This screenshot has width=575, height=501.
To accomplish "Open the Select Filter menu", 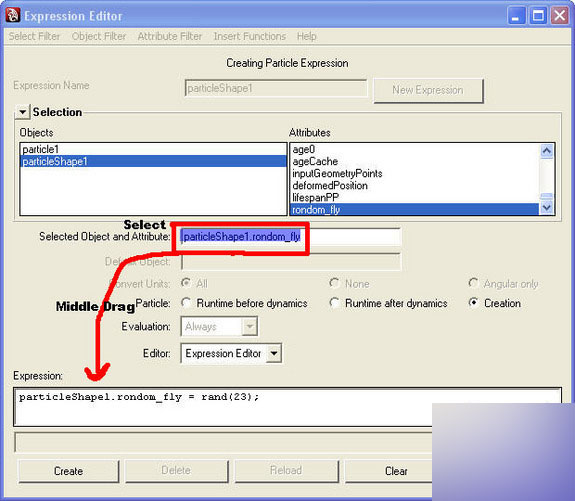I will (34, 36).
